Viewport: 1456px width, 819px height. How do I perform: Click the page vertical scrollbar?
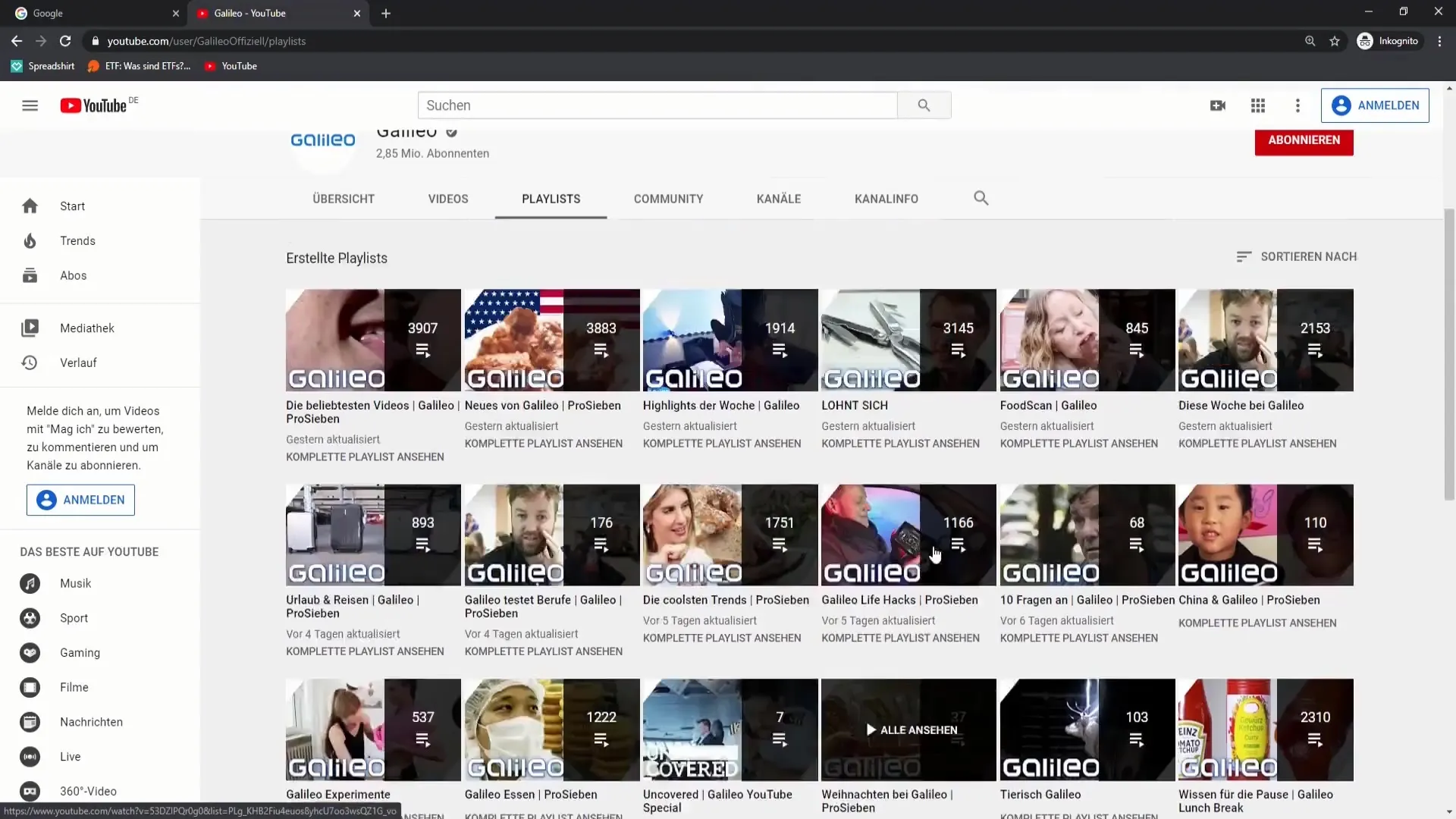[1449, 355]
